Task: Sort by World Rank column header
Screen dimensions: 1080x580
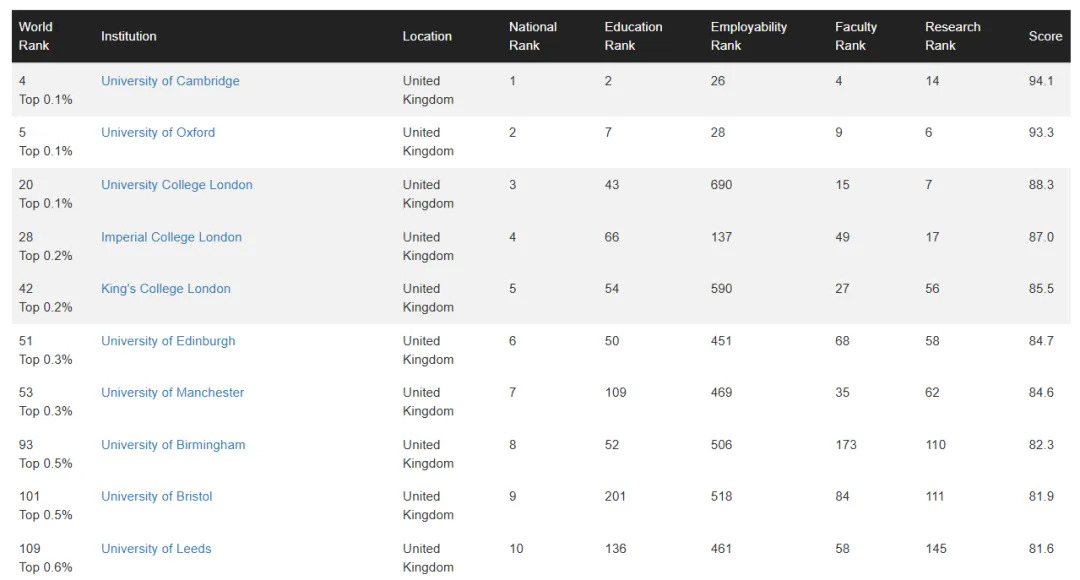Action: 36,36
